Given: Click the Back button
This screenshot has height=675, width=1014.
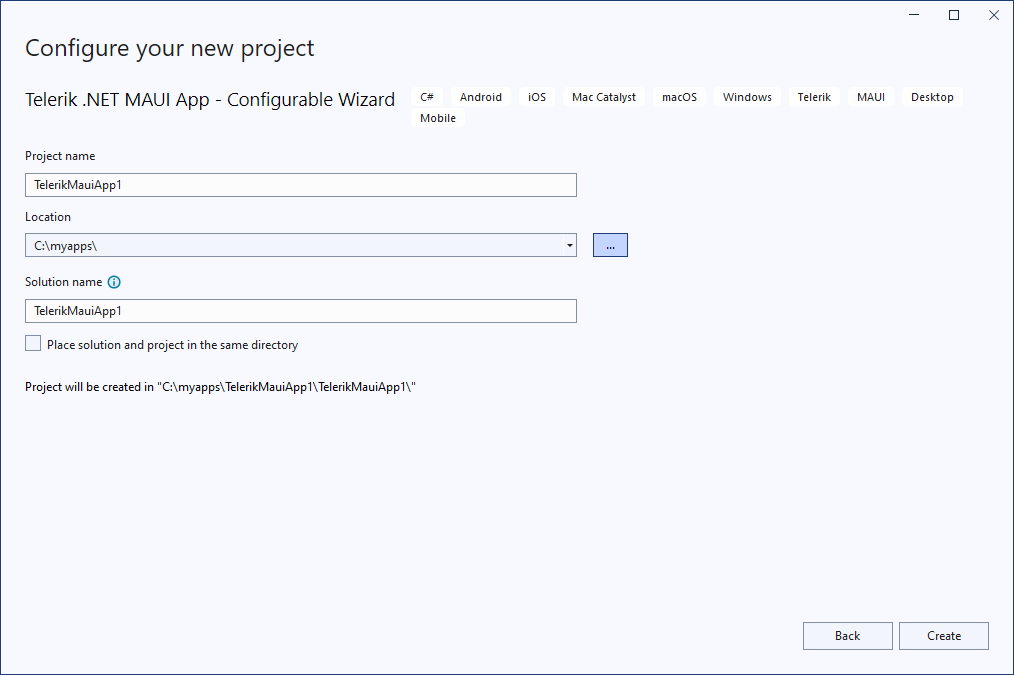Looking at the screenshot, I should (x=847, y=636).
